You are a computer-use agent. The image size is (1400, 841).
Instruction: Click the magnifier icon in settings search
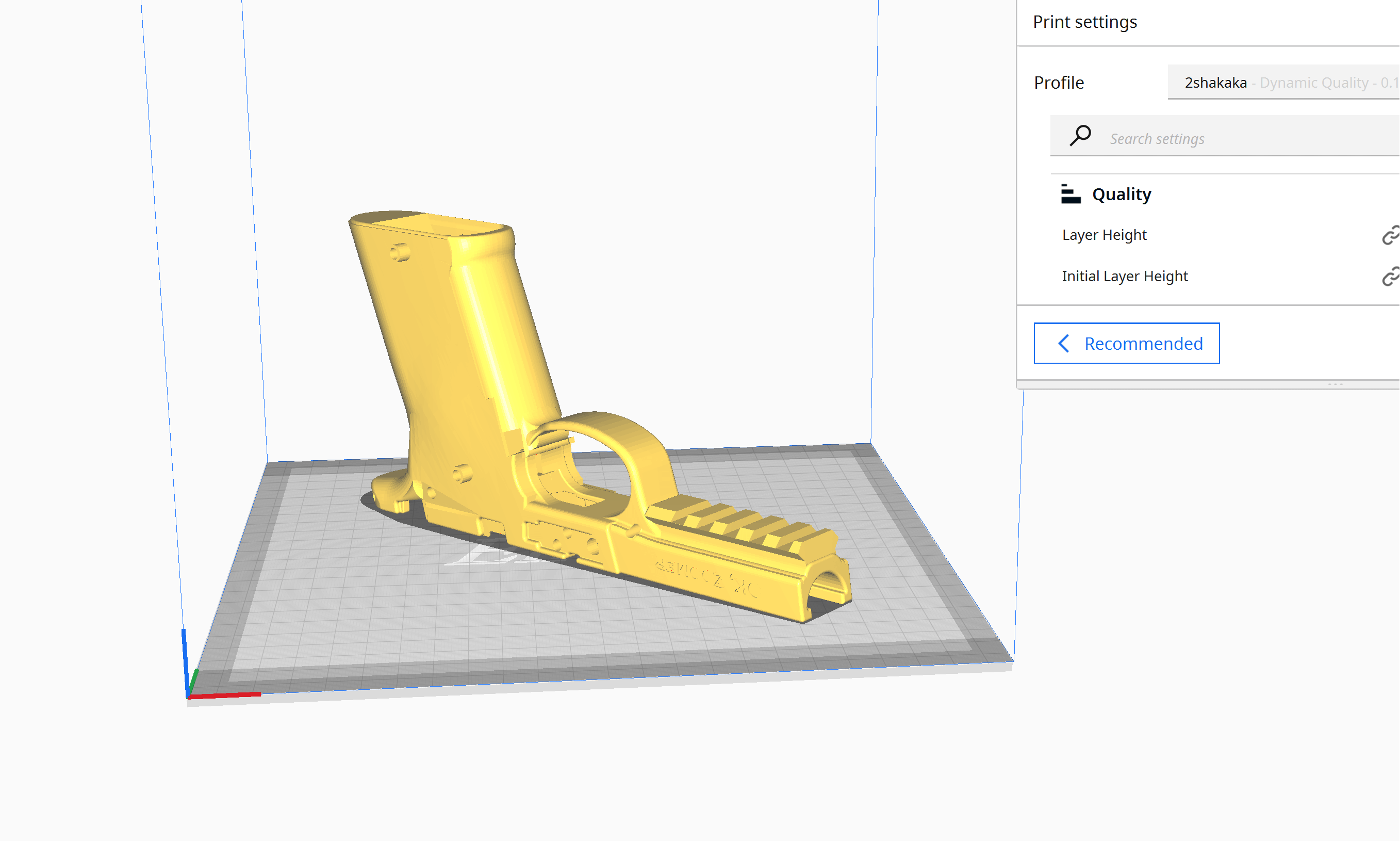[x=1080, y=137]
